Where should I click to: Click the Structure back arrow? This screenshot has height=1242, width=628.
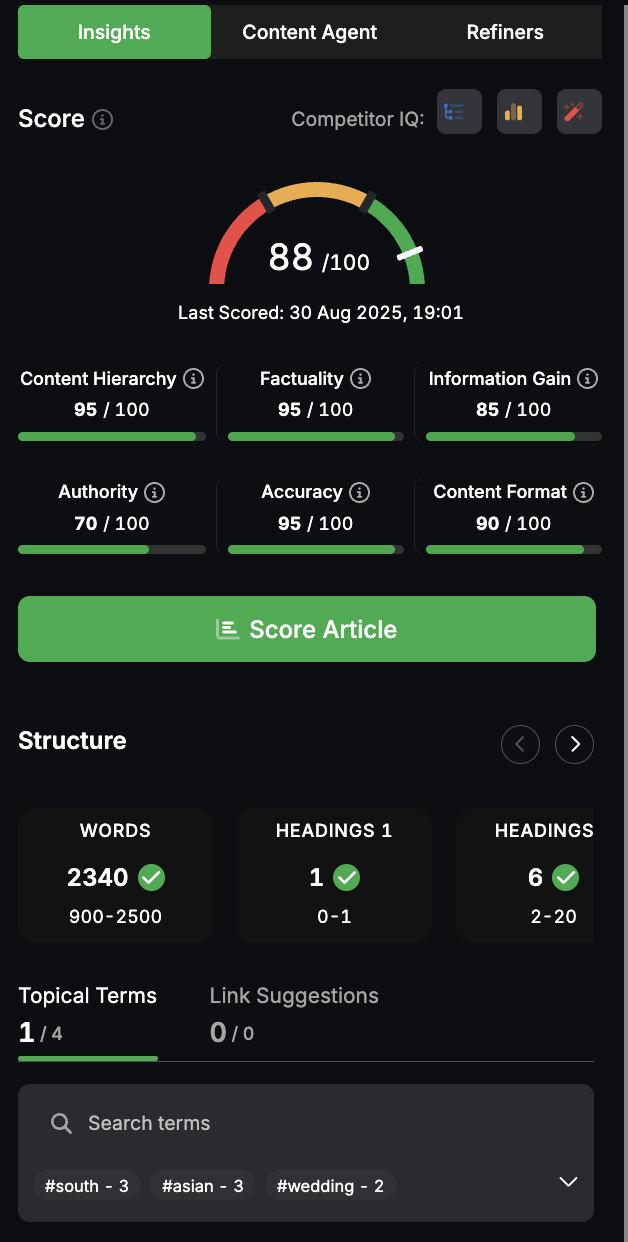coord(520,744)
